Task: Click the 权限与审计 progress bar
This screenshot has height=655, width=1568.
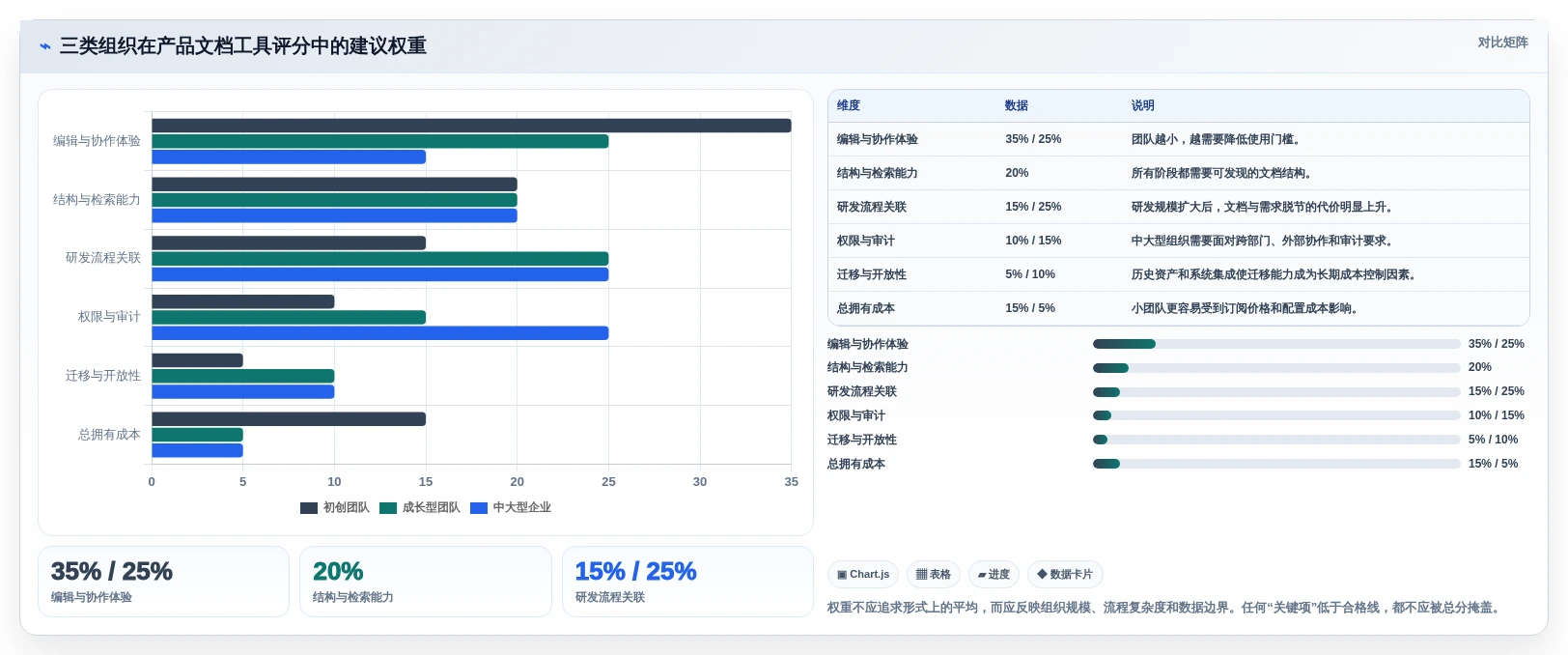Action: 1276,415
